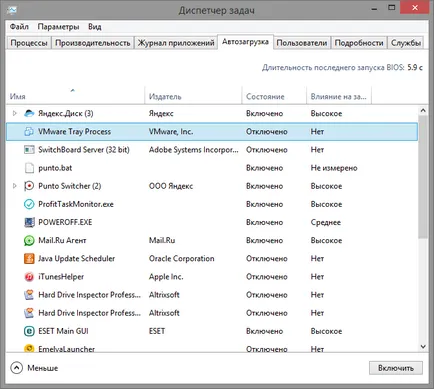Click the iTunesHelper icon

pyautogui.click(x=29, y=277)
